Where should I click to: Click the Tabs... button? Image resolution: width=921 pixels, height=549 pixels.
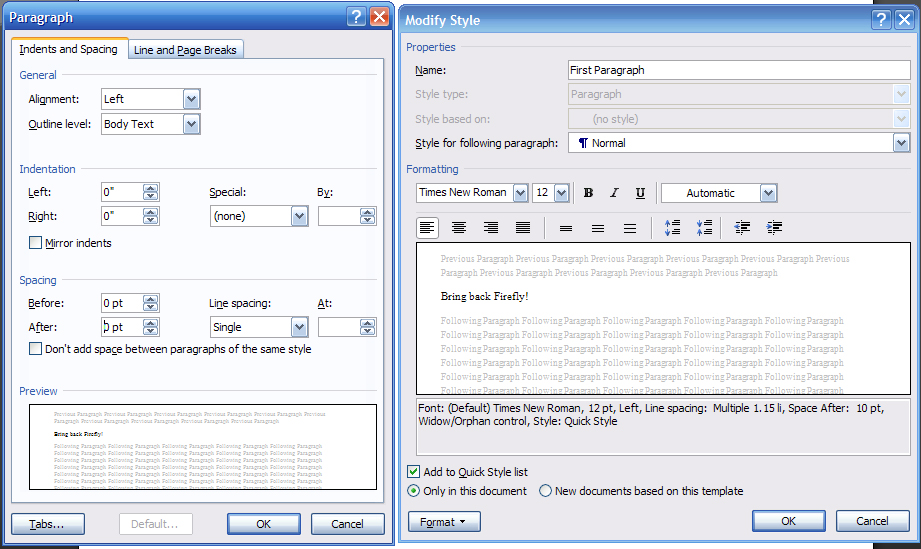click(47, 524)
